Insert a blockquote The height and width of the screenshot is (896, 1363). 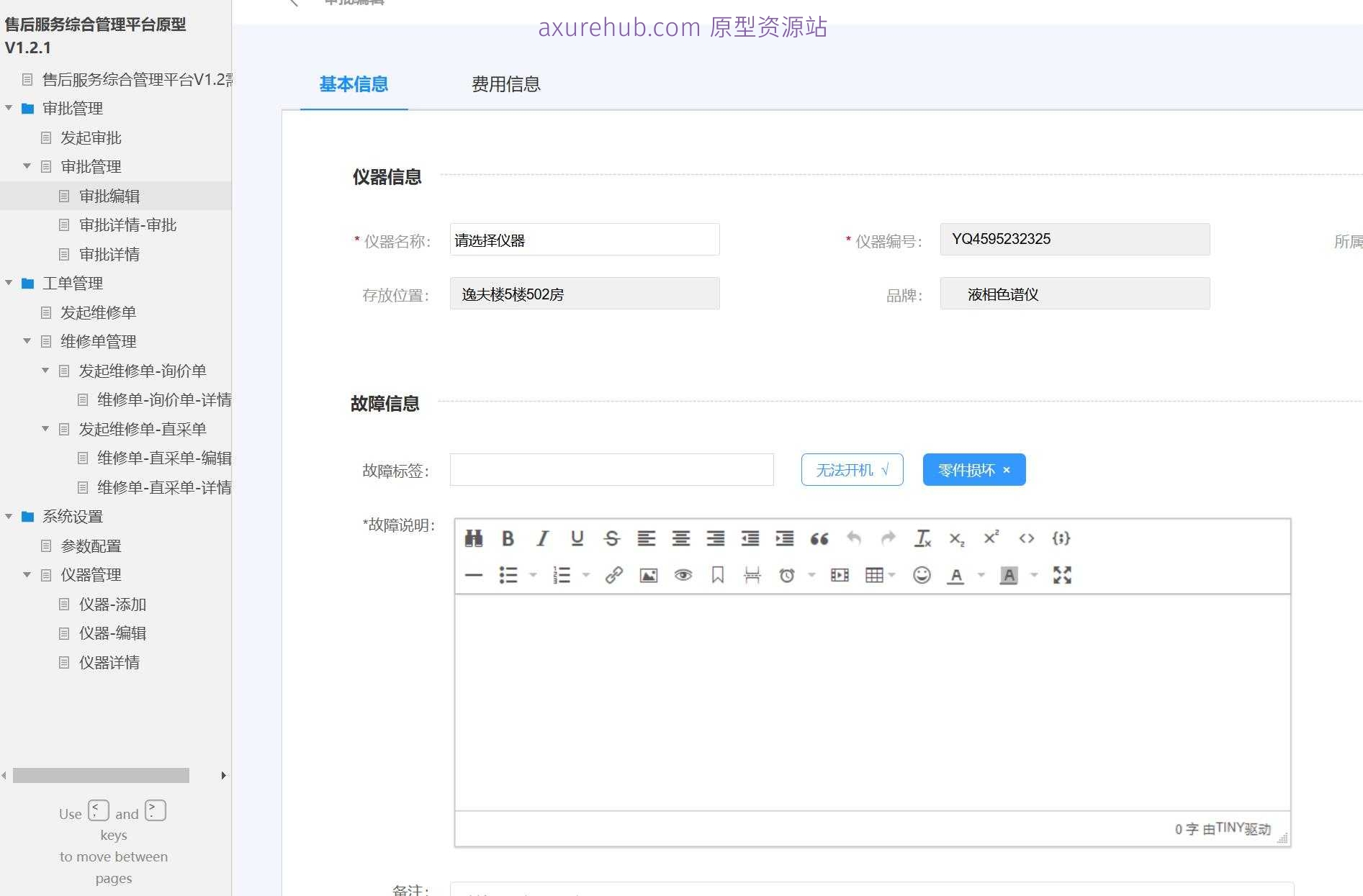point(819,538)
